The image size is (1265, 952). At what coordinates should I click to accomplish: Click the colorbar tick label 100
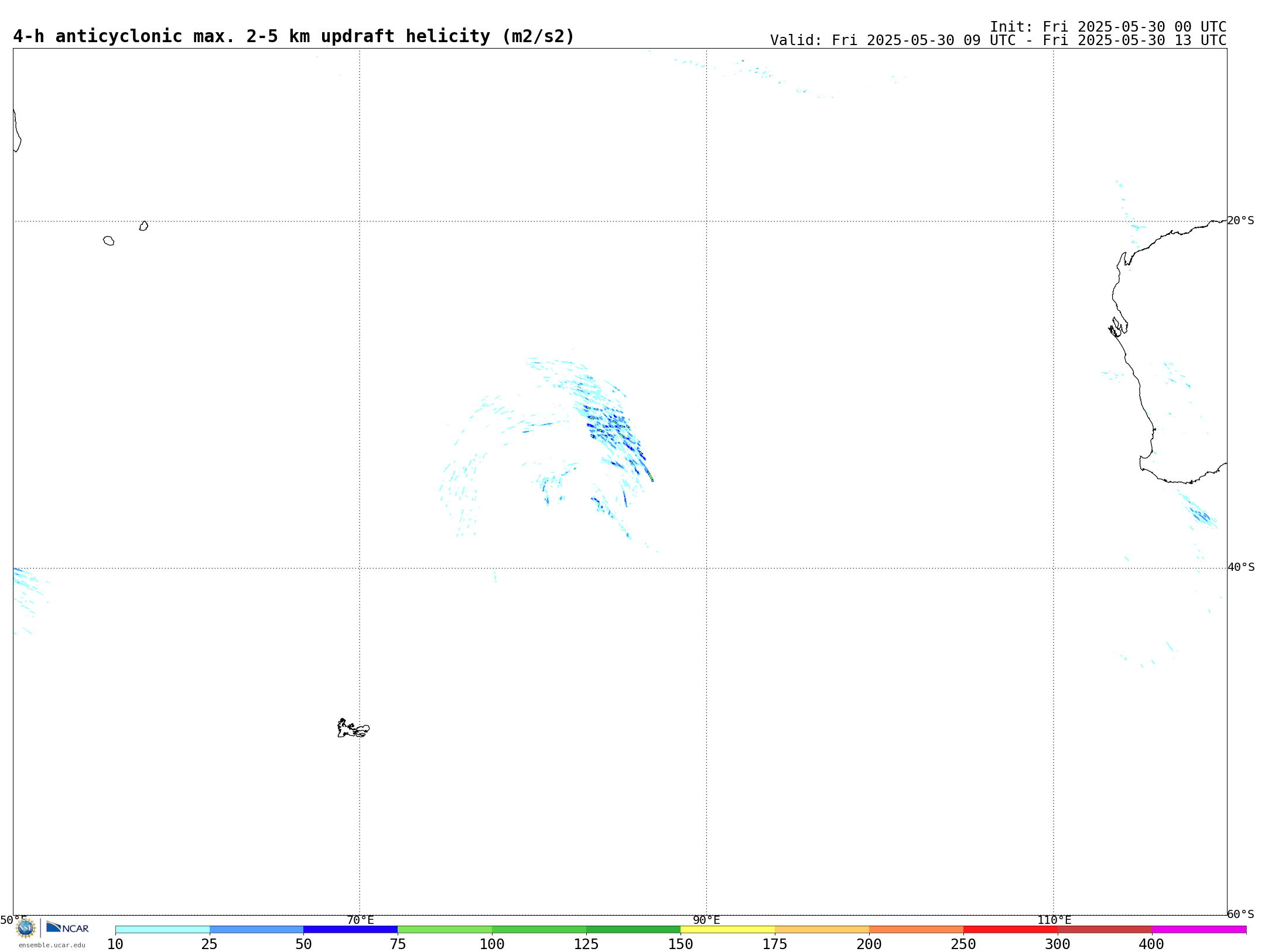click(492, 944)
